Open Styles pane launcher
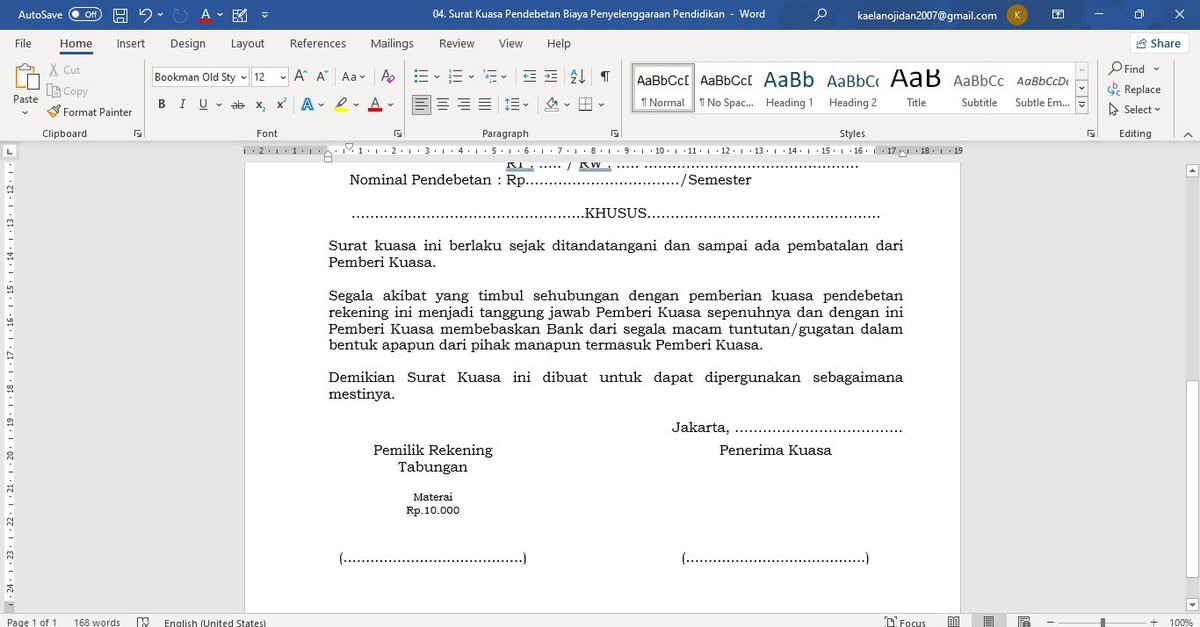The image size is (1200, 627). click(x=1090, y=133)
